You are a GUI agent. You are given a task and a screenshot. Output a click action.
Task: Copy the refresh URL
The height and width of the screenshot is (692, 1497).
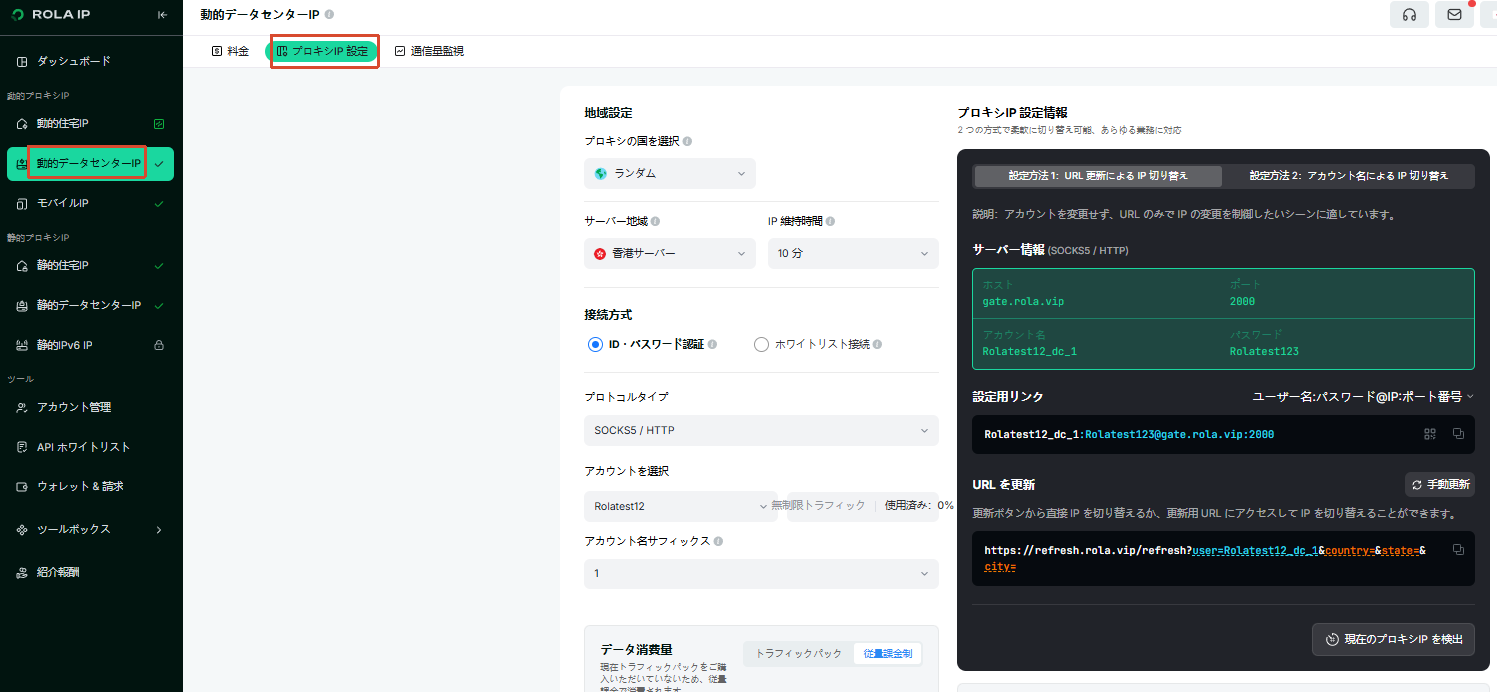click(x=1458, y=550)
